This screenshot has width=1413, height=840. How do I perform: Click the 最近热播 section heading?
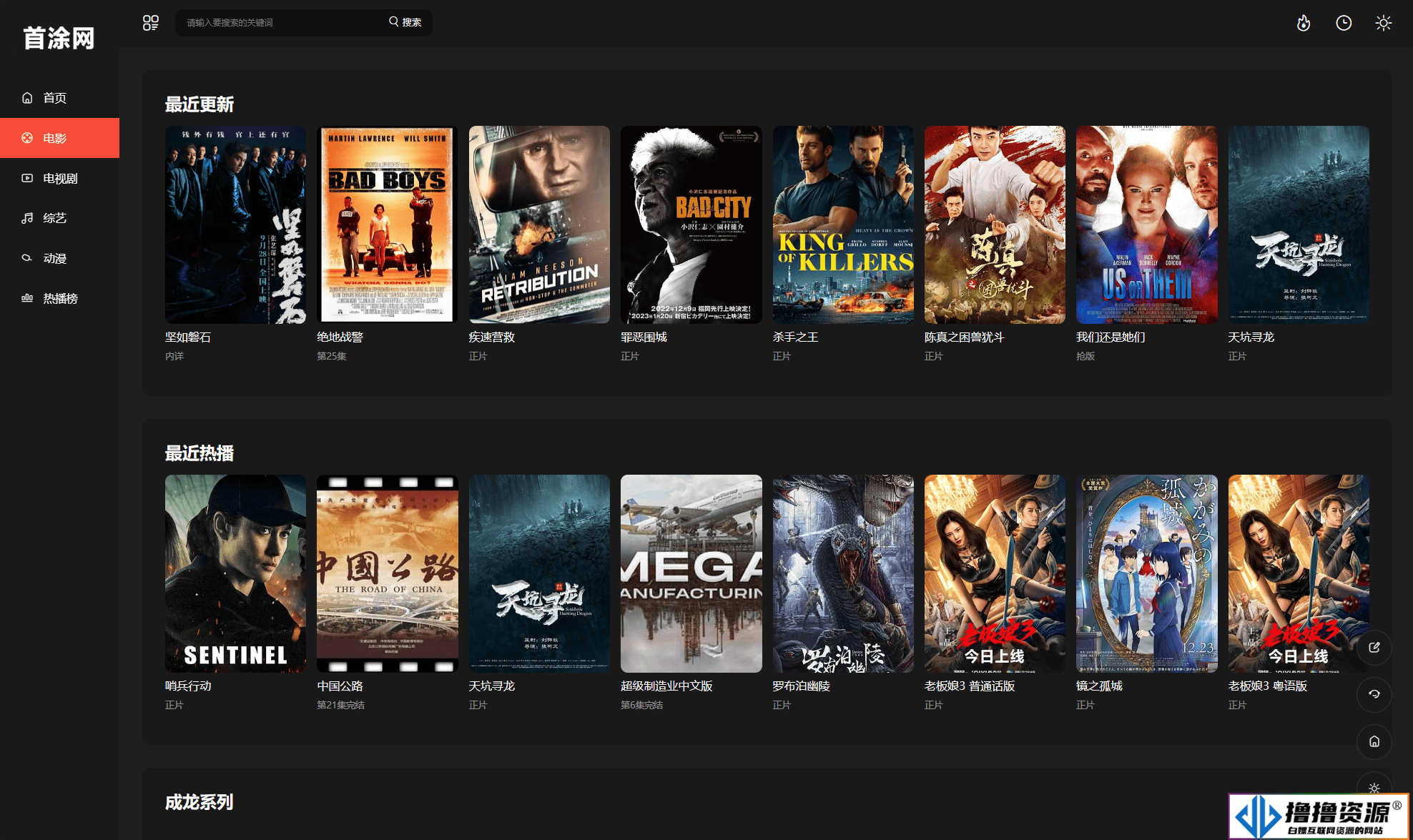tap(200, 453)
